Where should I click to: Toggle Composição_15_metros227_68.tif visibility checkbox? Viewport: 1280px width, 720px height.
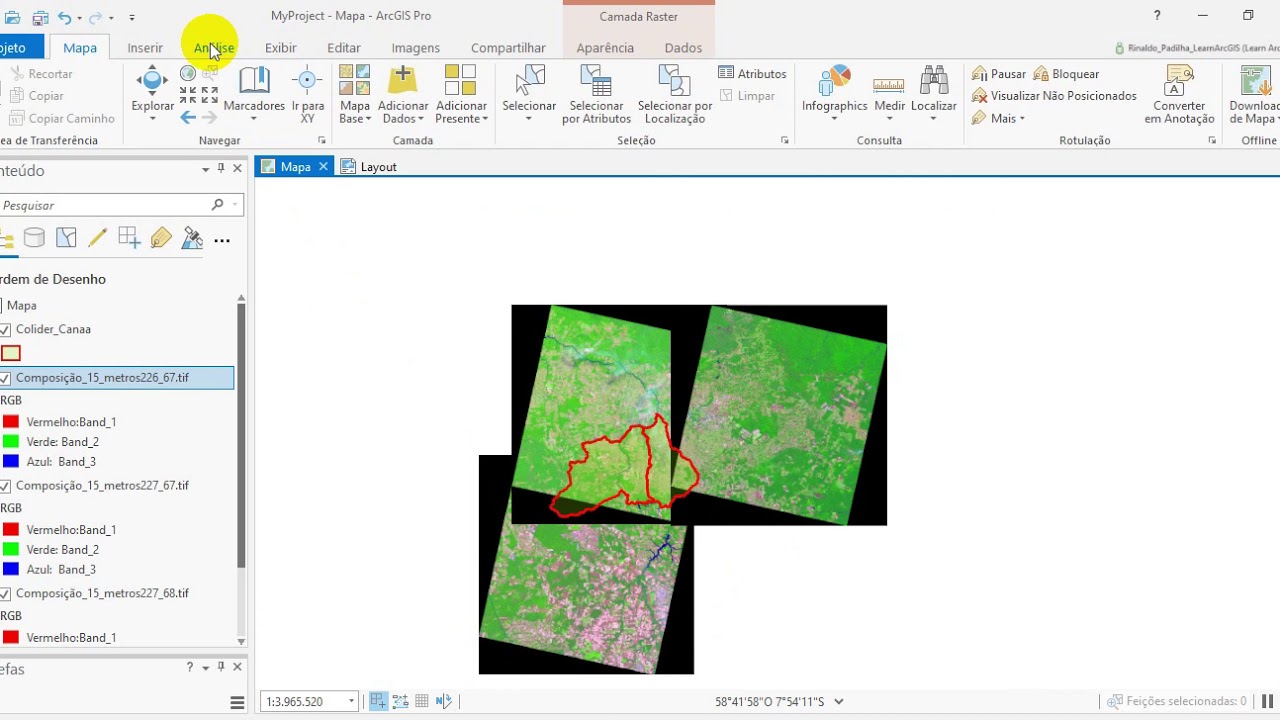coord(5,594)
